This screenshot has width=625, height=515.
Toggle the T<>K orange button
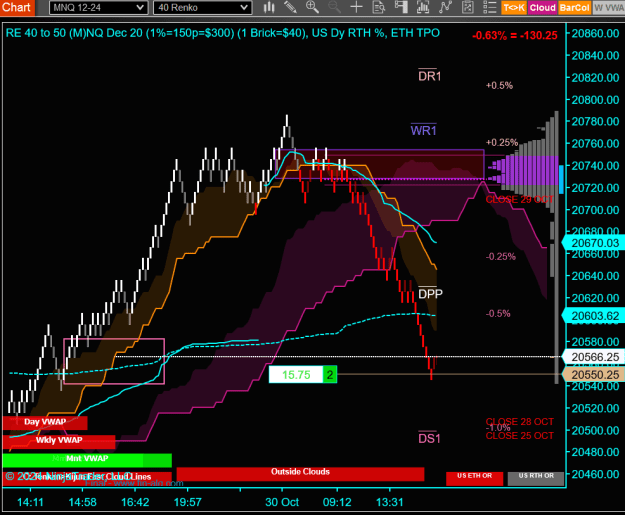click(514, 8)
